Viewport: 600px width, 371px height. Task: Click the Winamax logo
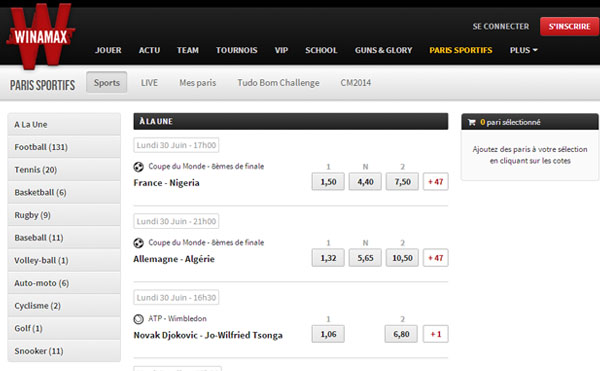point(41,36)
